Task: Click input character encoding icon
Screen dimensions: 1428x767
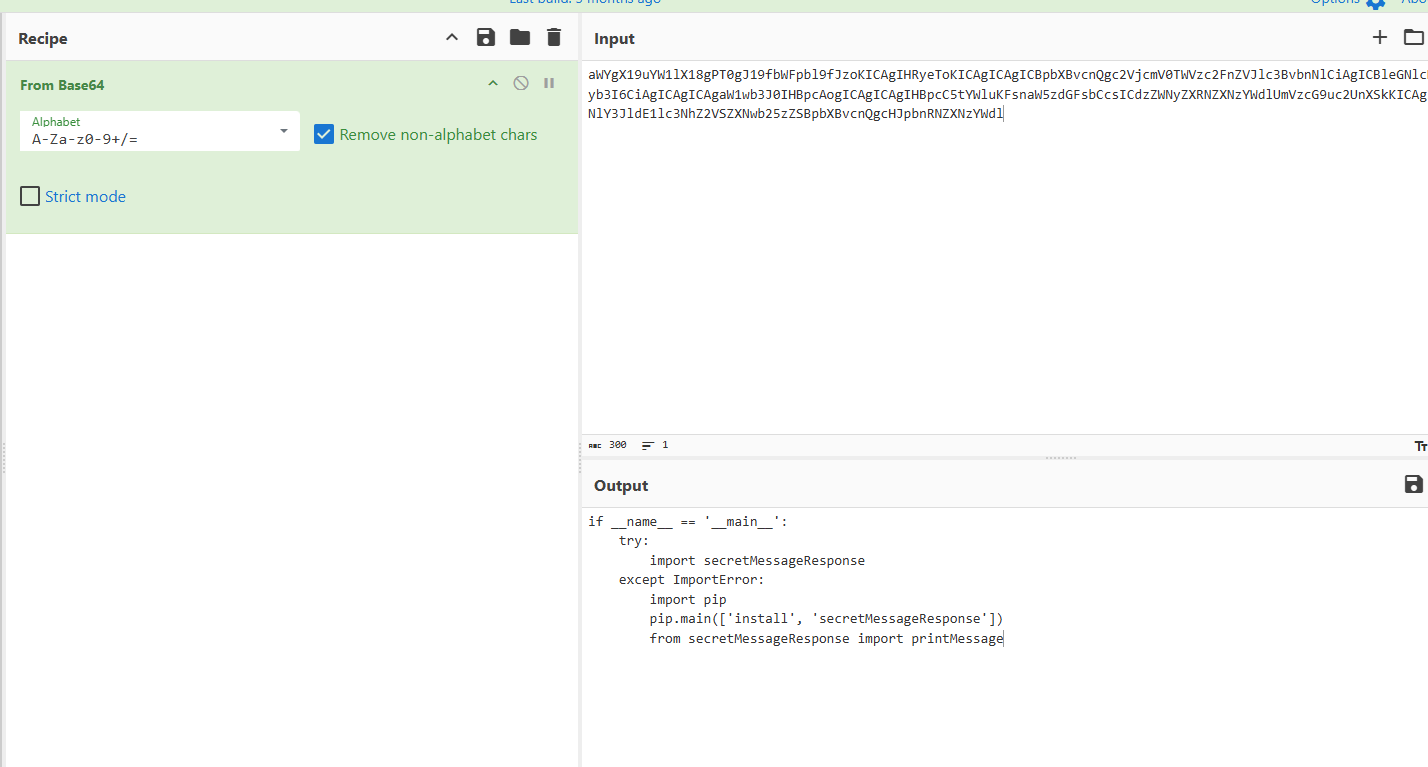Action: click(x=1420, y=445)
